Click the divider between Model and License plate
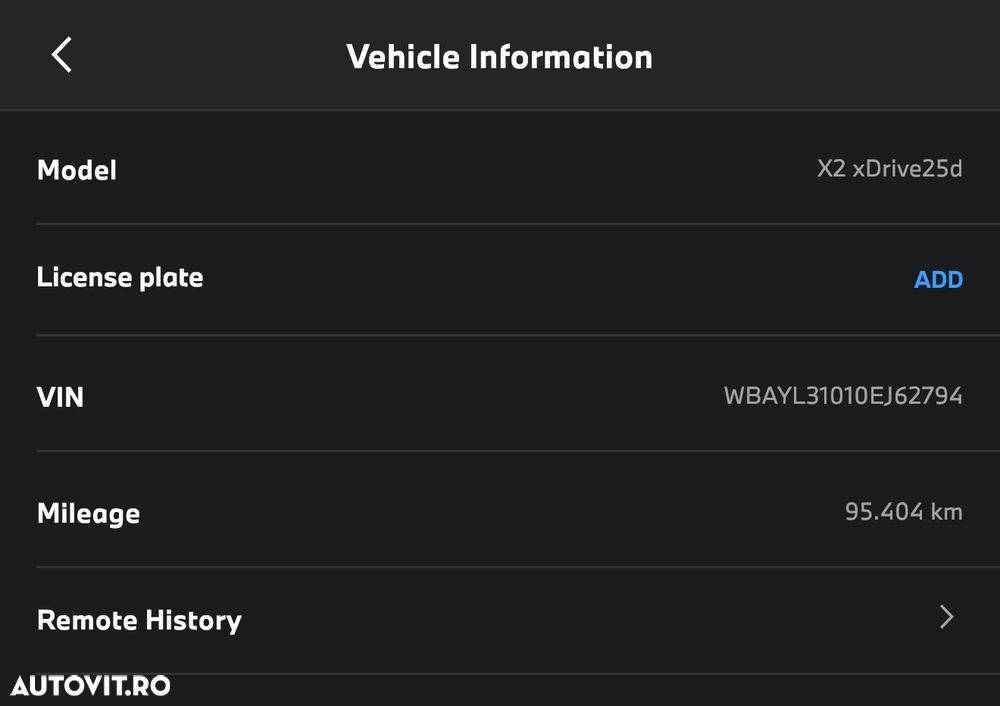1000x706 pixels. tap(500, 224)
